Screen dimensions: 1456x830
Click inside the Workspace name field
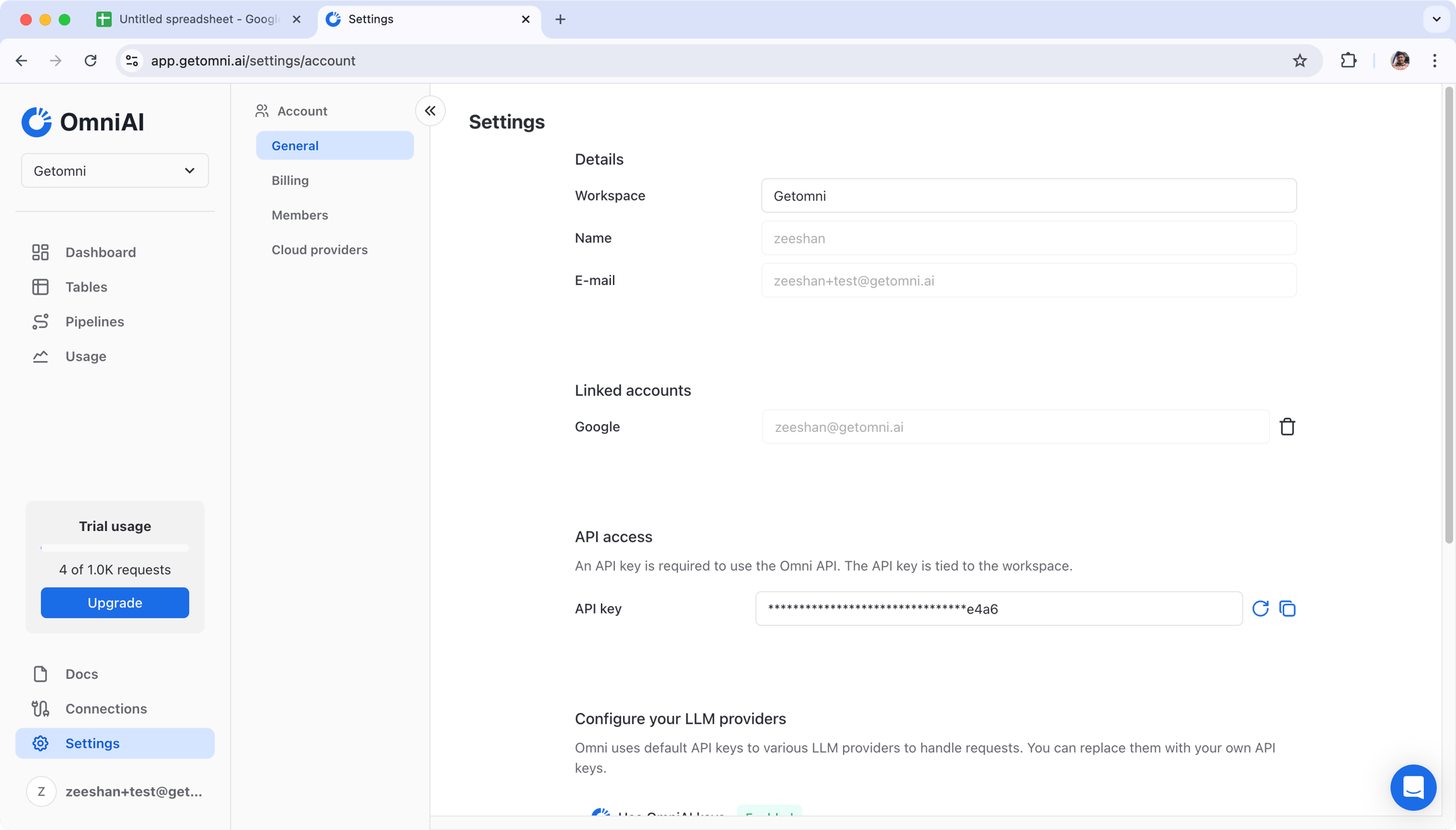click(x=1028, y=195)
